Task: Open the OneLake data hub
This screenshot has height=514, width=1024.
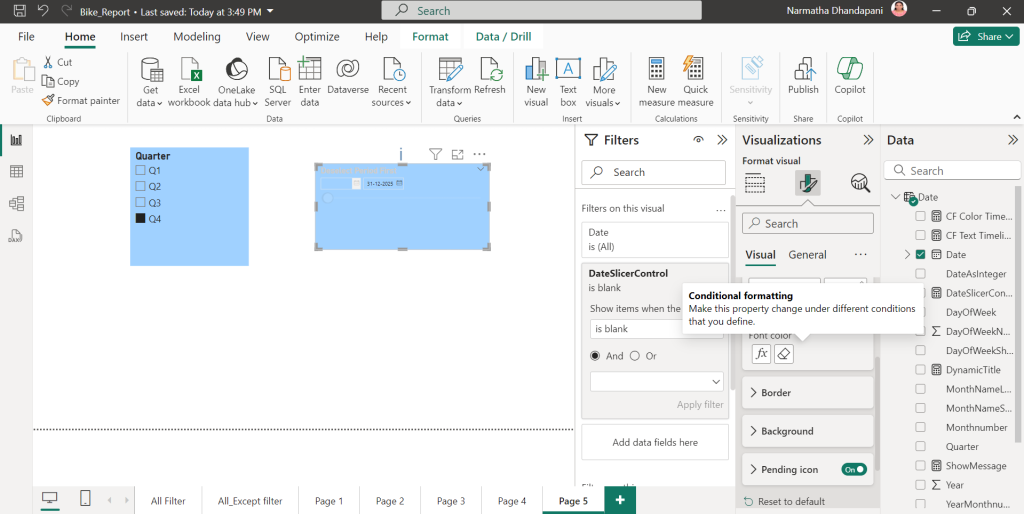Action: 236,82
